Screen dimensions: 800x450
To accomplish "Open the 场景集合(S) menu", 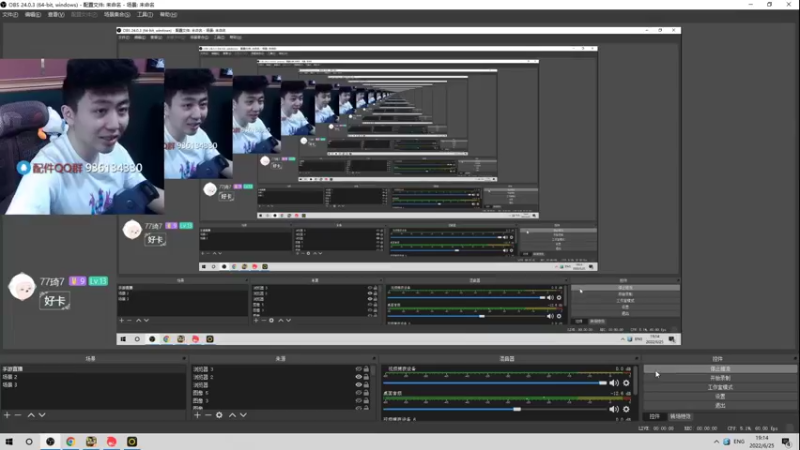I will pos(117,15).
